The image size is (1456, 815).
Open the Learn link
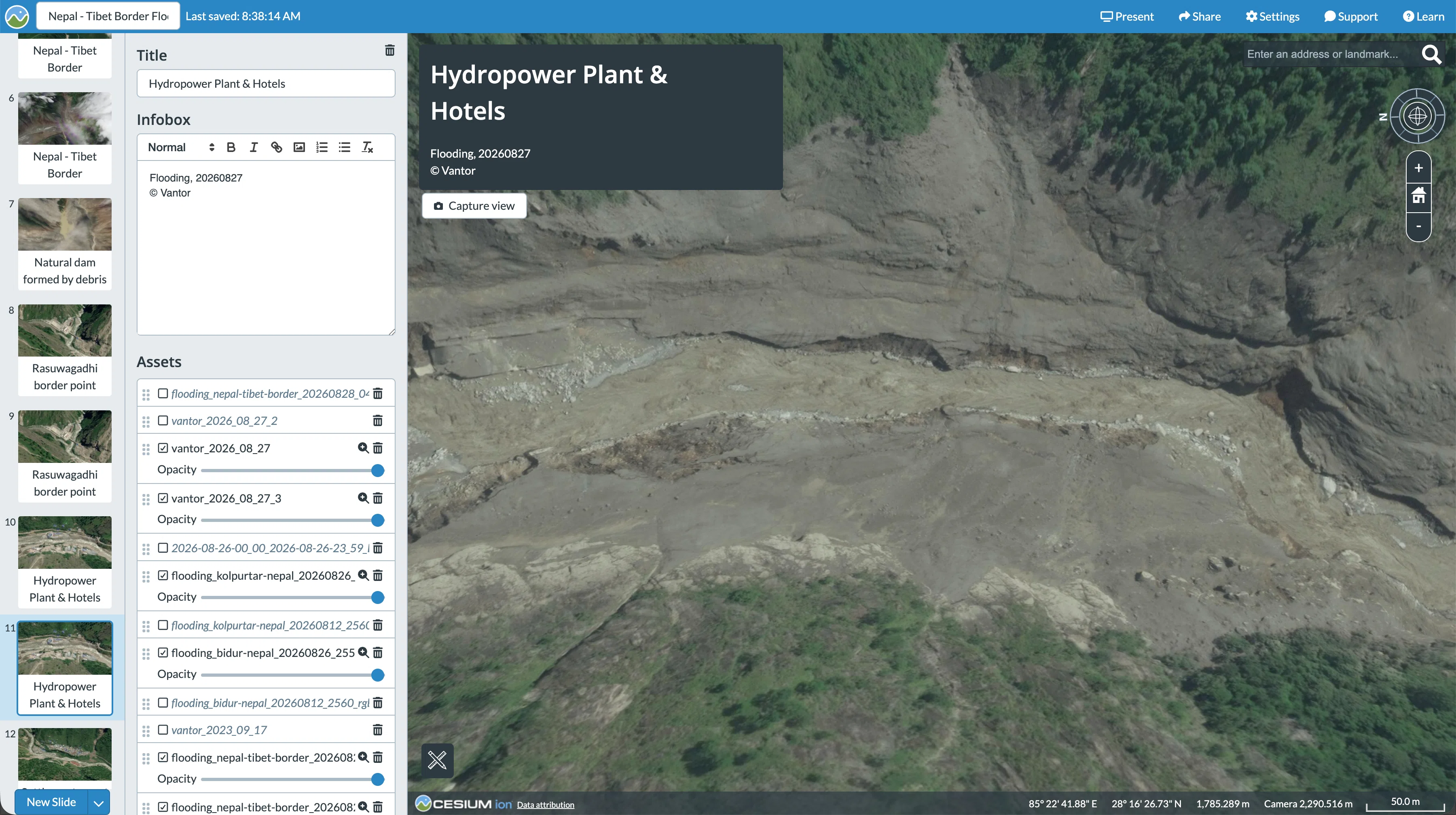tap(1423, 17)
